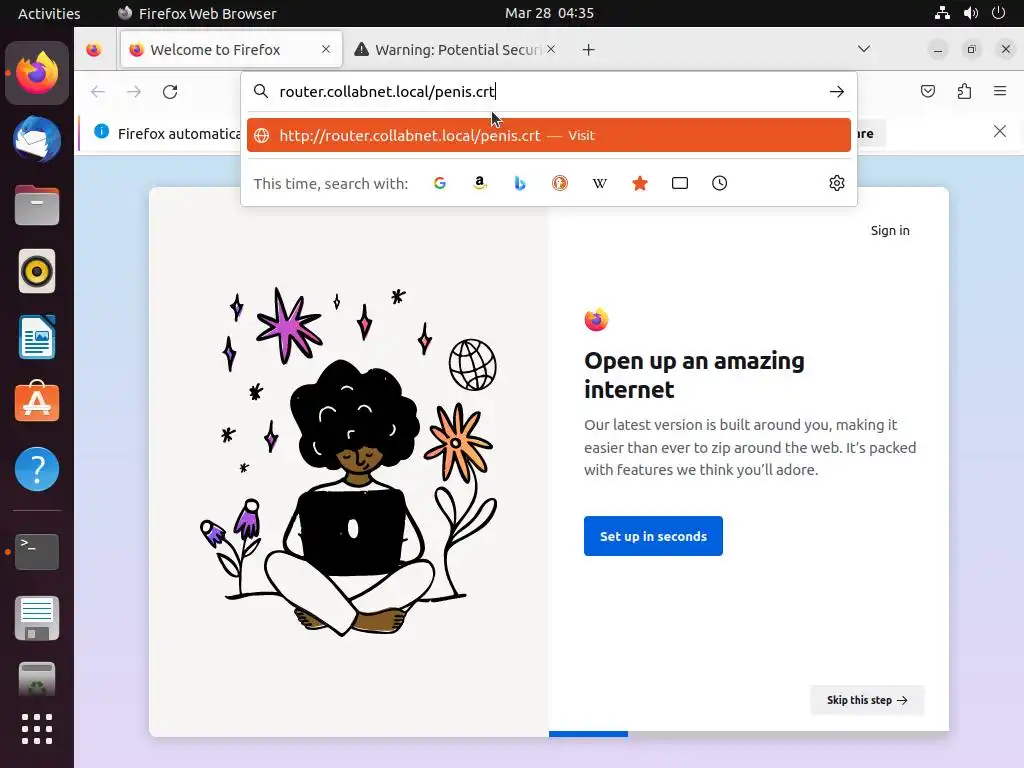
Task: Click Firefox icon in the dock
Action: (37, 73)
